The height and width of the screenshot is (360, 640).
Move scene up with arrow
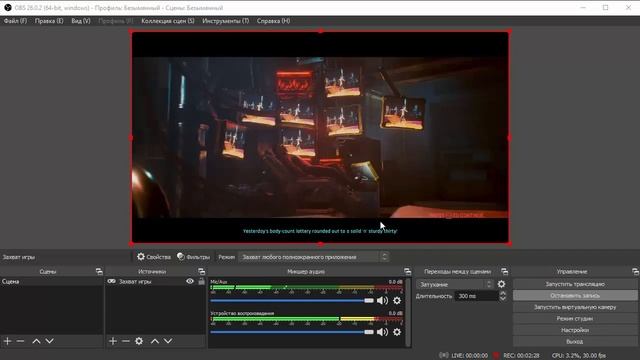[36, 341]
